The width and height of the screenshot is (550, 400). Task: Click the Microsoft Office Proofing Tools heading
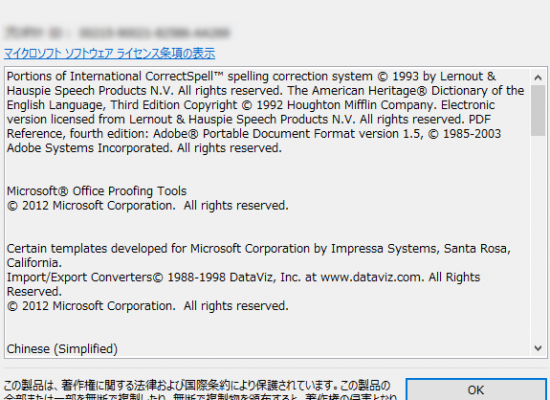[x=97, y=191]
